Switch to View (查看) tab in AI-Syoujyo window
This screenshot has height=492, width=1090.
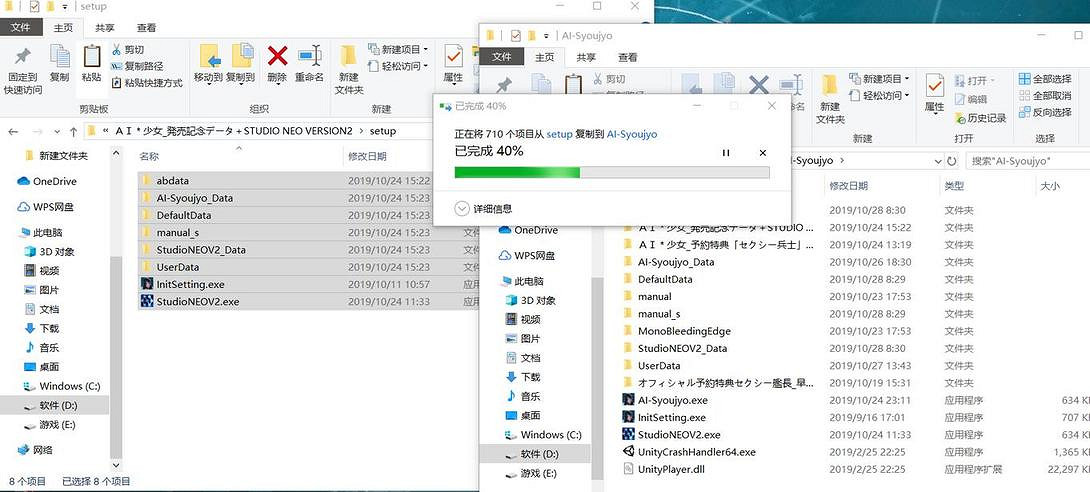[x=628, y=57]
